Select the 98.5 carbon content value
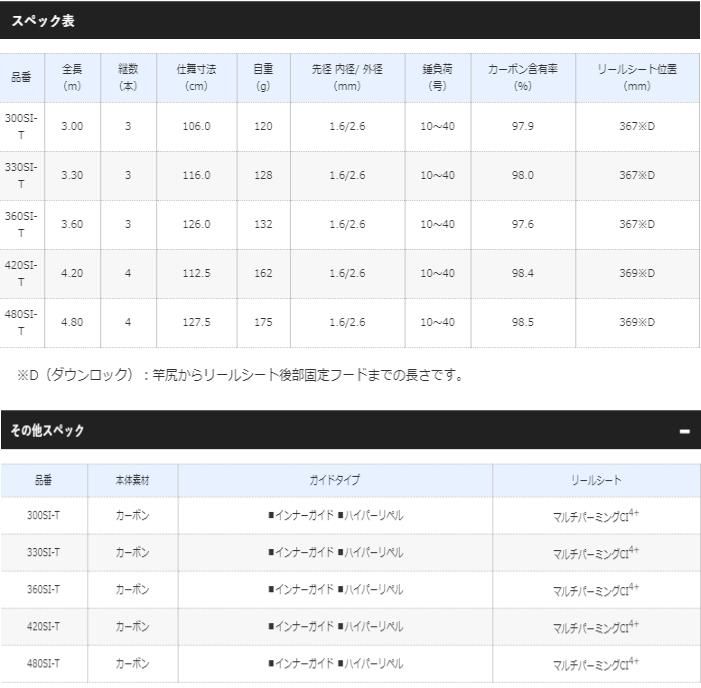The image size is (701, 688). (523, 322)
